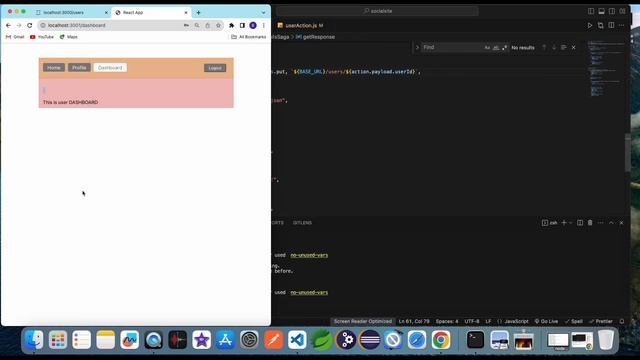Click the "This is user DASHBOARD" text
Screen dimensions: 640x360
pyautogui.click(x=70, y=102)
